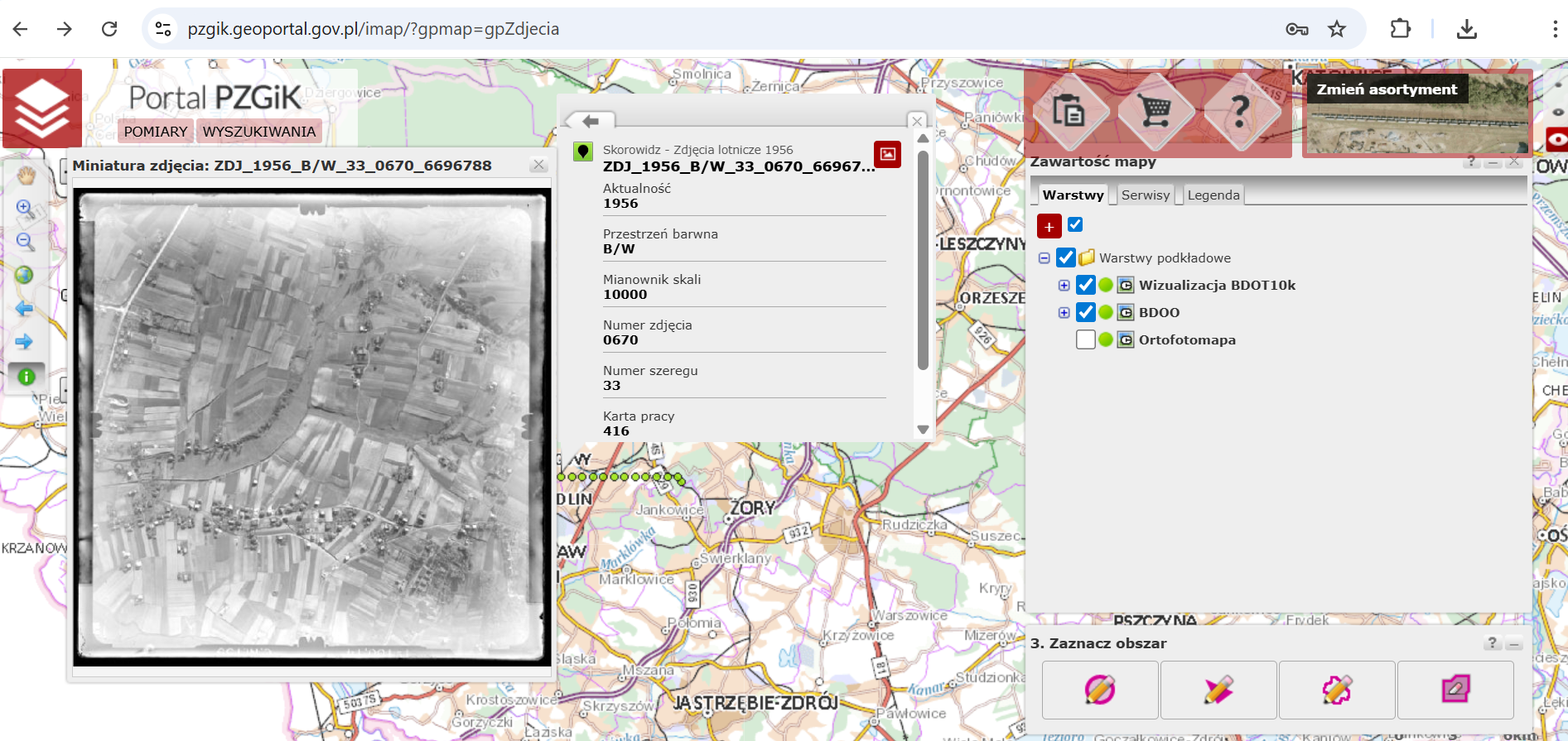Switch to the Serwisy tab
Image resolution: width=1568 pixels, height=741 pixels.
1145,195
